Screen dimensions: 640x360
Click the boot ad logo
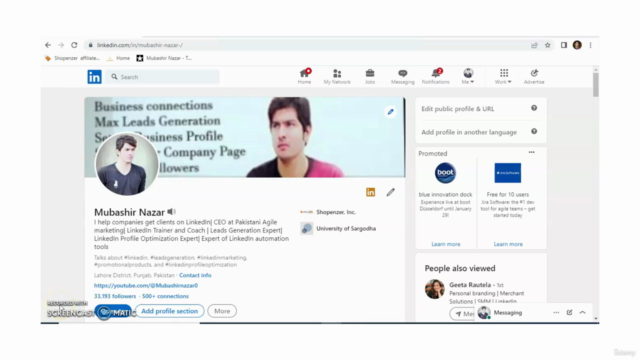coord(445,173)
